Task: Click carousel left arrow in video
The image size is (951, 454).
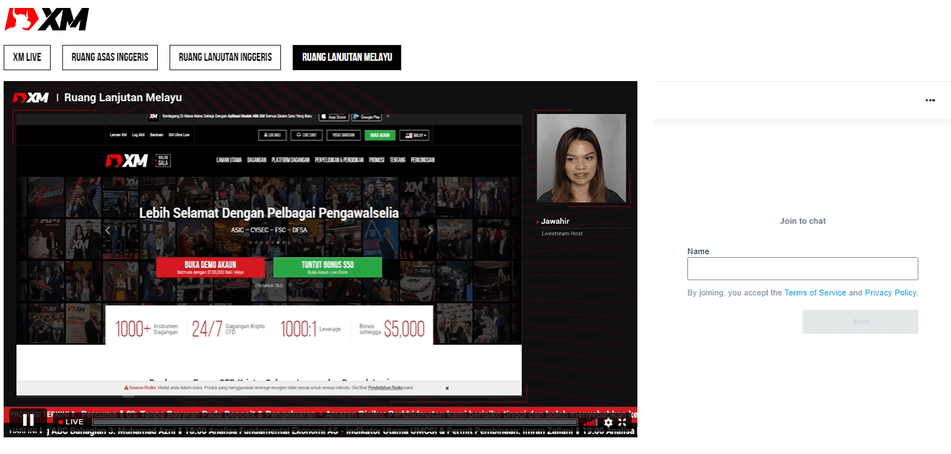Action: tap(109, 230)
